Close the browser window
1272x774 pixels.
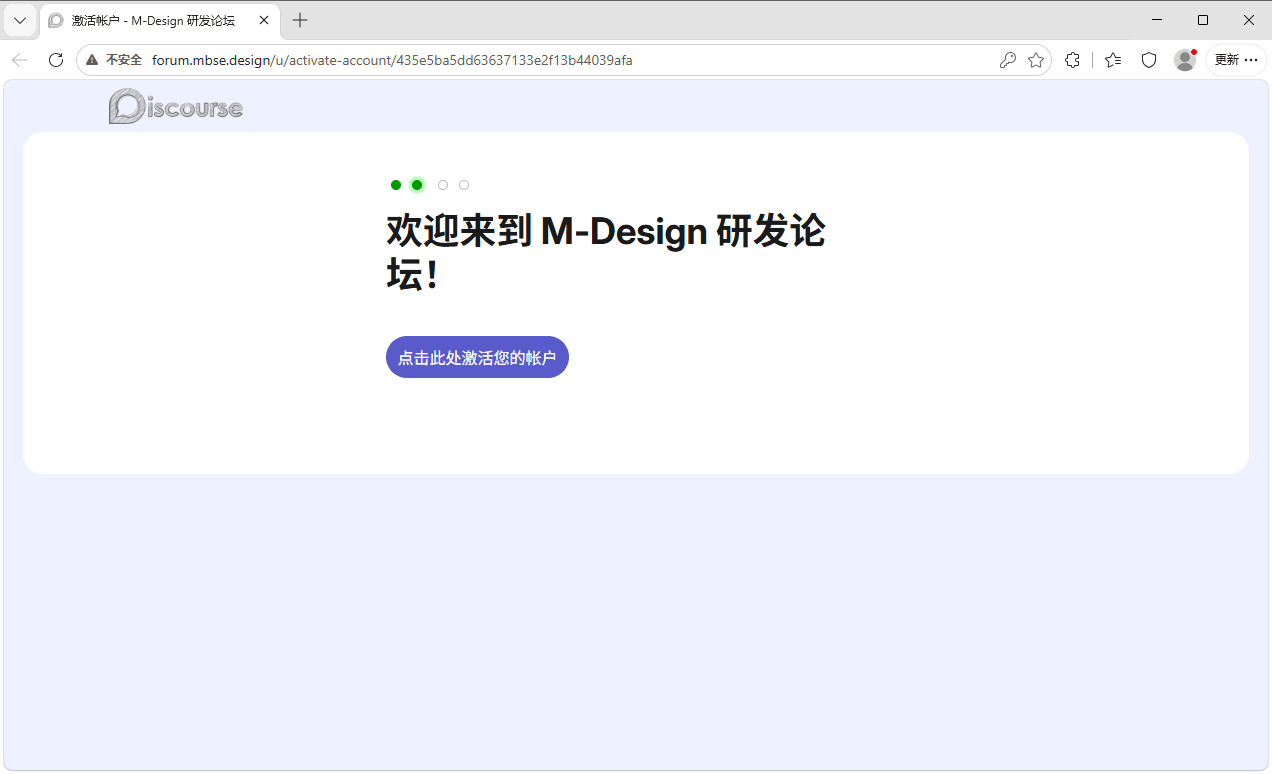(x=1249, y=20)
